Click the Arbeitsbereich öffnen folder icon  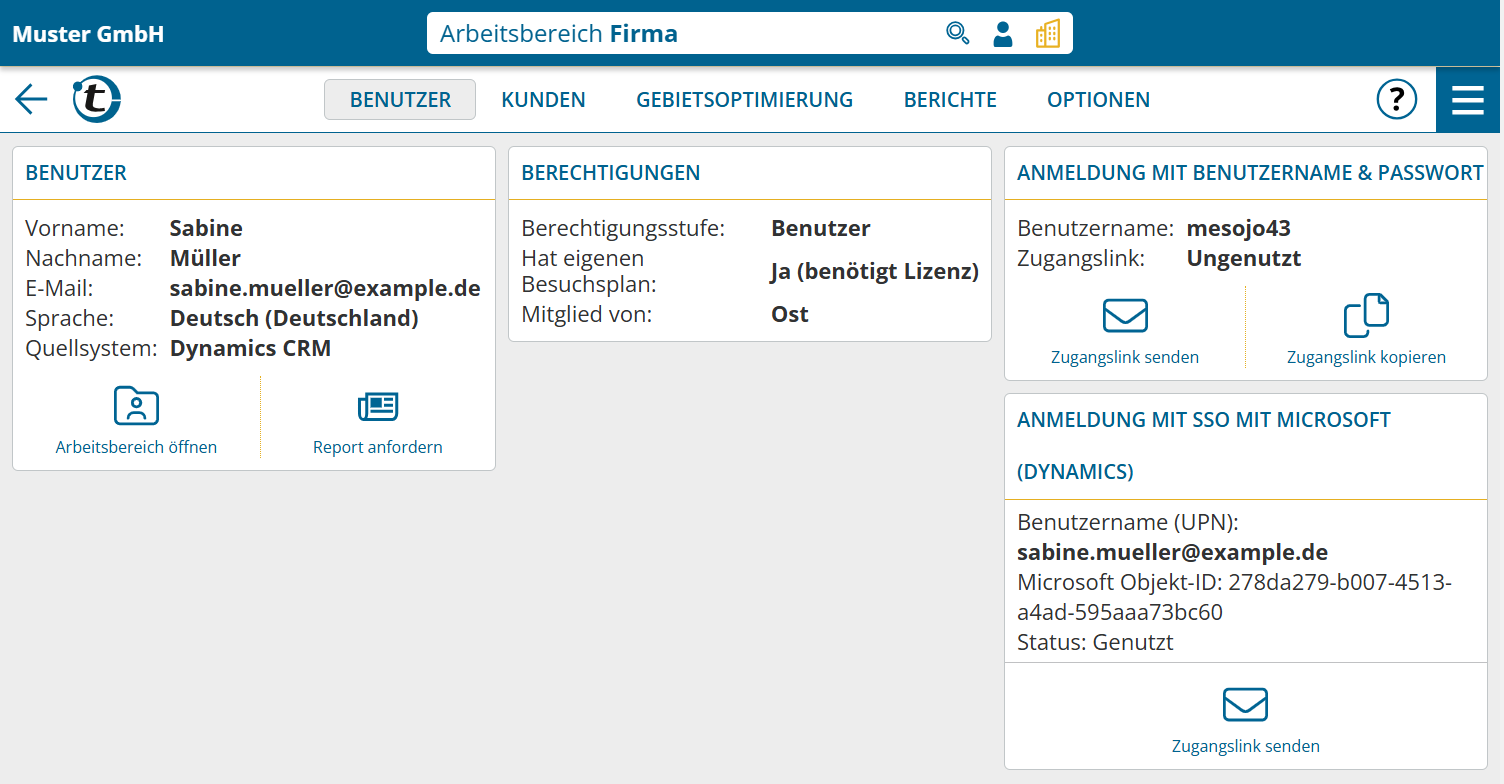pos(136,406)
